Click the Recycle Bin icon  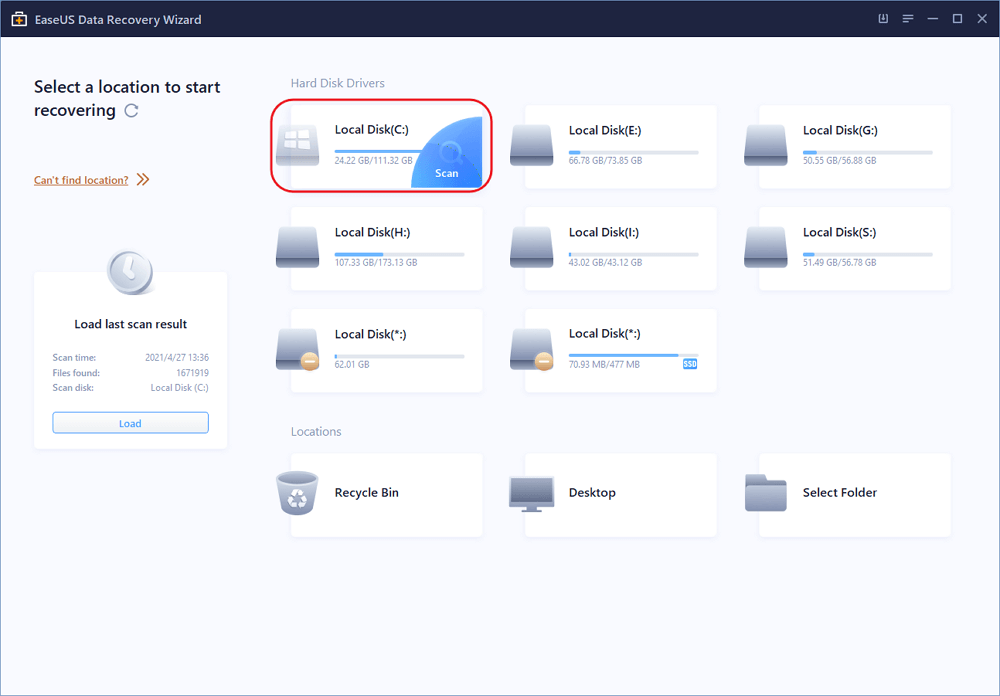[297, 492]
